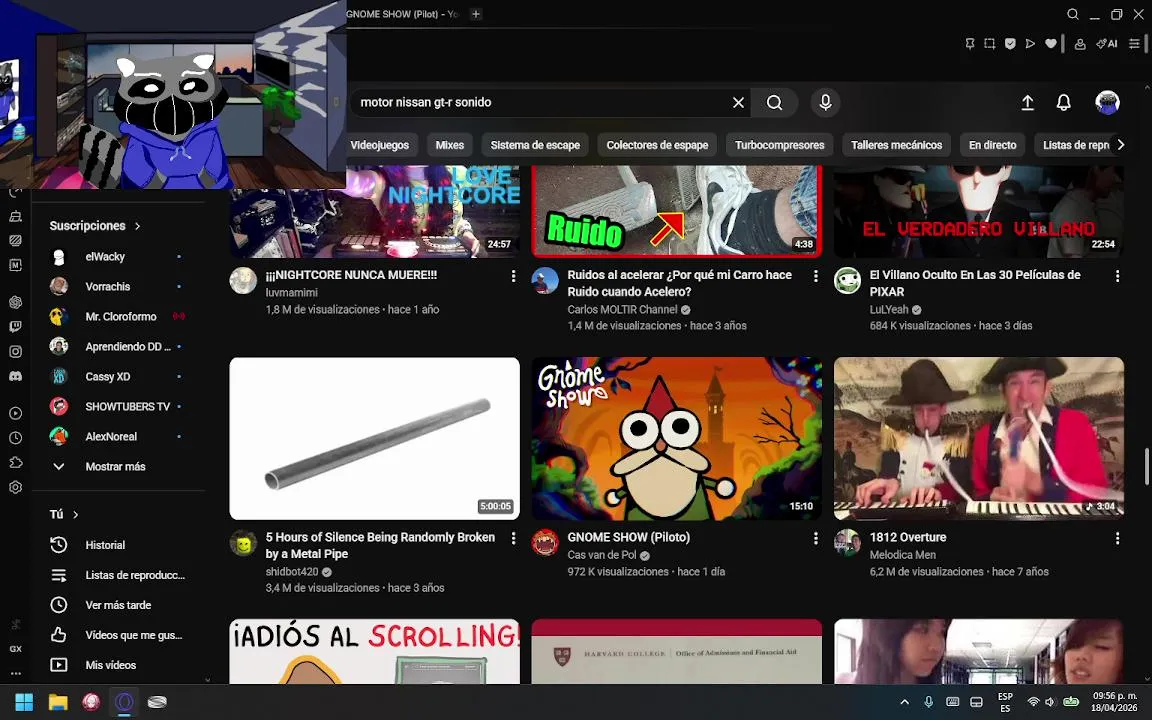Open Ver más tarde playlist
Image resolution: width=1152 pixels, height=720 pixels.
click(x=118, y=605)
